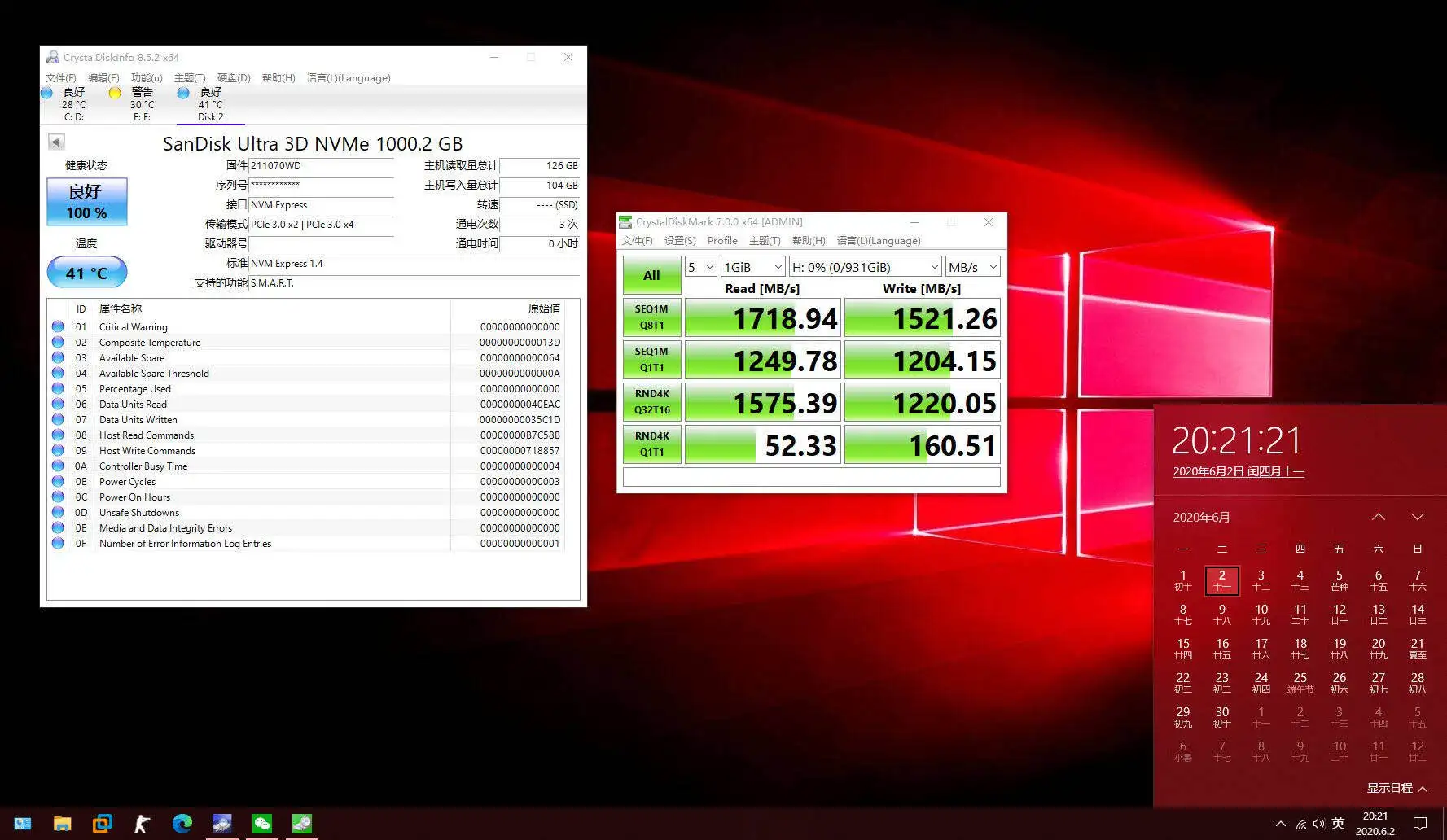Click the empty comment field in CrystalDiskMark
Screen dimensions: 1447x840
811,477
